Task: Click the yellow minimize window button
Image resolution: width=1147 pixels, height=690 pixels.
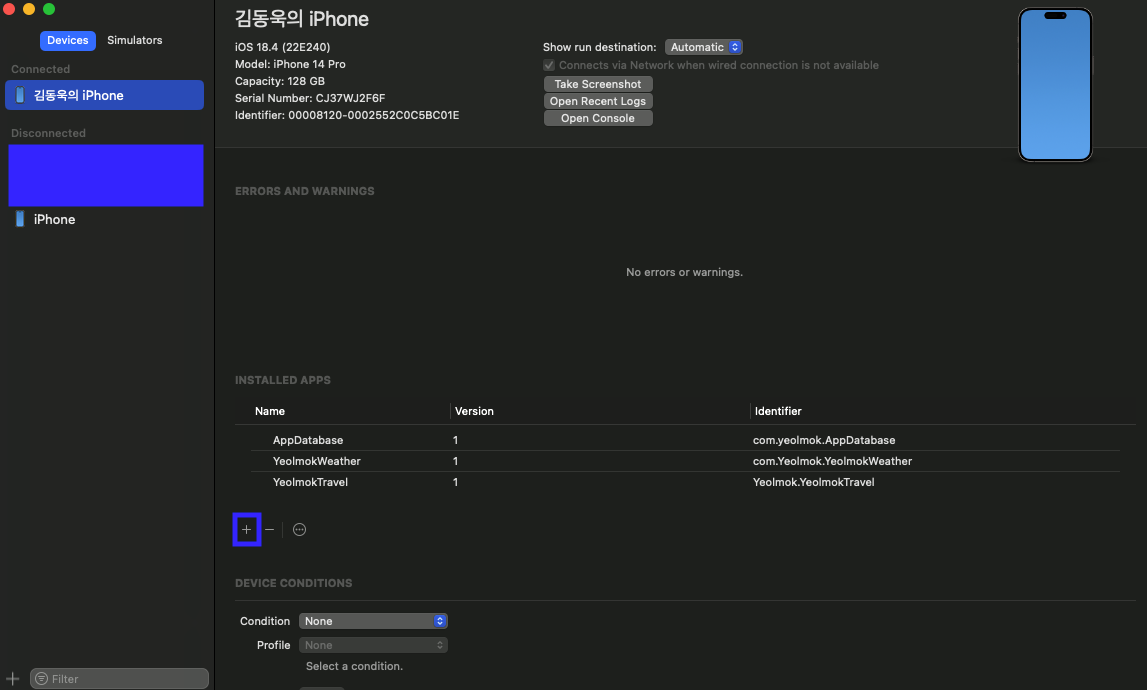Action: (29, 9)
